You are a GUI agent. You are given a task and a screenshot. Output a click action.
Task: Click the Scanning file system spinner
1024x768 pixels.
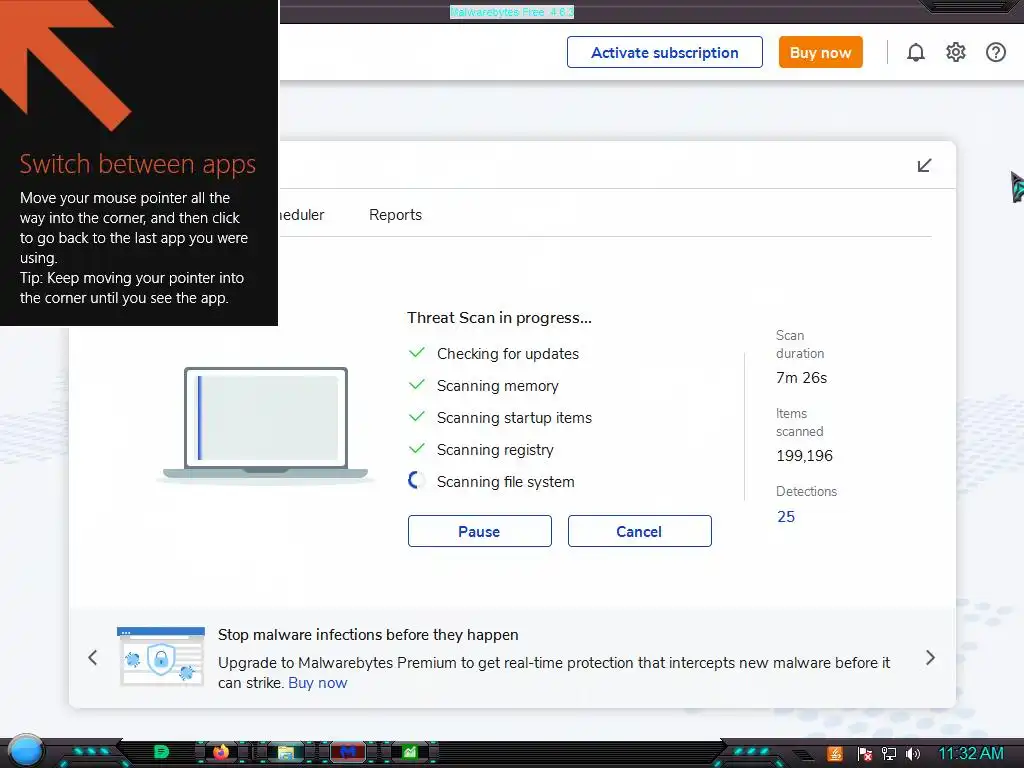(x=416, y=481)
